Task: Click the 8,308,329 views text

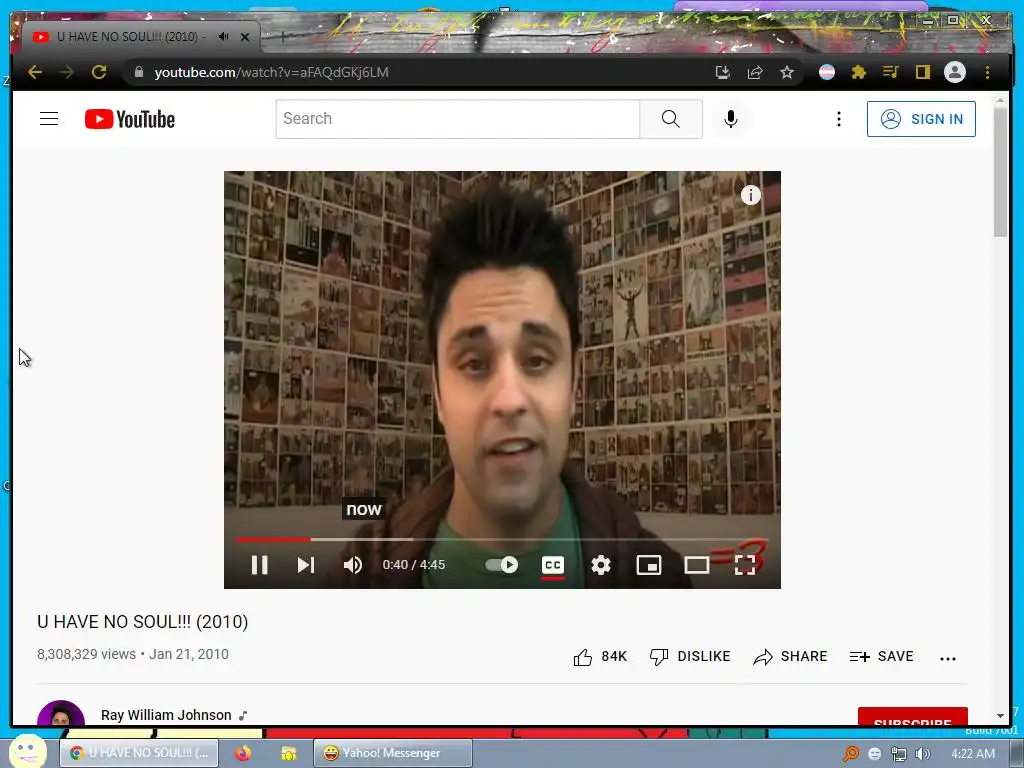Action: [86, 654]
